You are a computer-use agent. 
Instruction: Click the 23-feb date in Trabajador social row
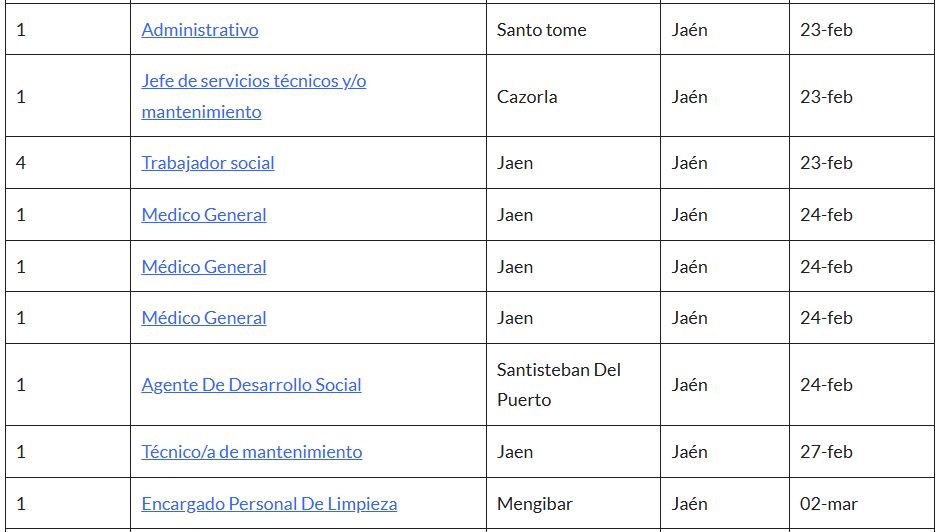(826, 163)
